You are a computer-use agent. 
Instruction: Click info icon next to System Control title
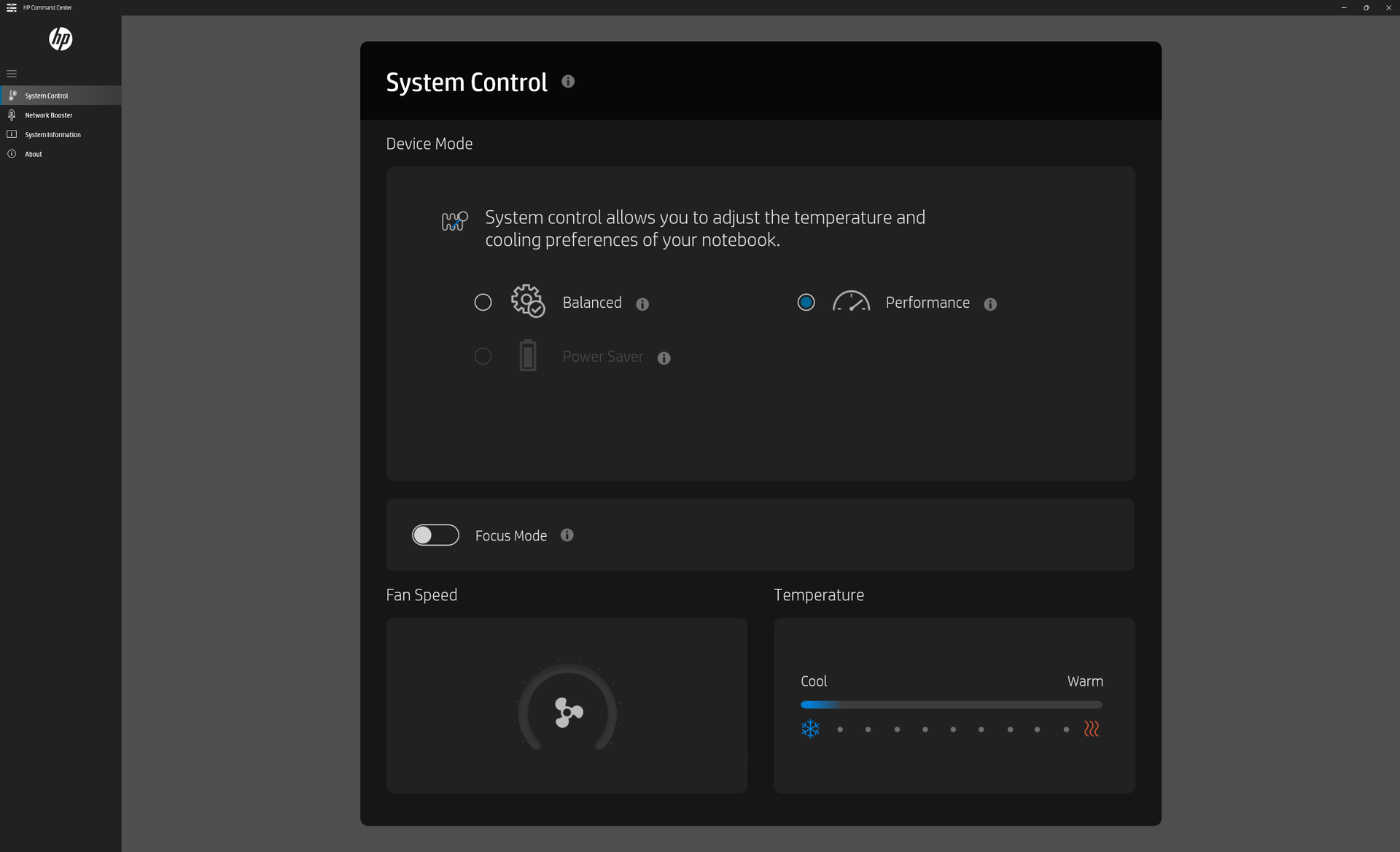568,82
